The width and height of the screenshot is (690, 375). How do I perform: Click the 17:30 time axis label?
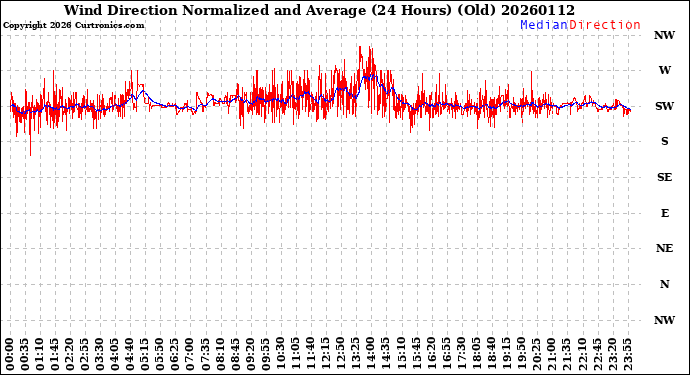[461, 355]
